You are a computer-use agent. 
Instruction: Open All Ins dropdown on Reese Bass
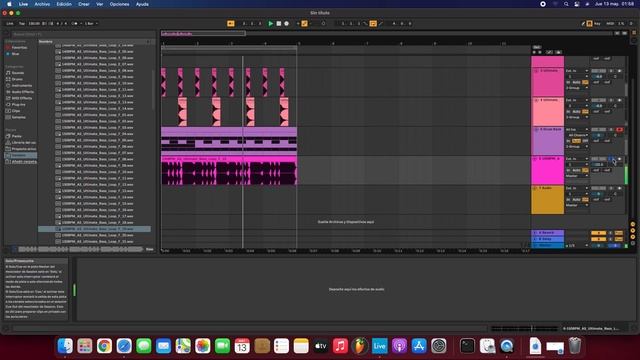click(x=577, y=129)
